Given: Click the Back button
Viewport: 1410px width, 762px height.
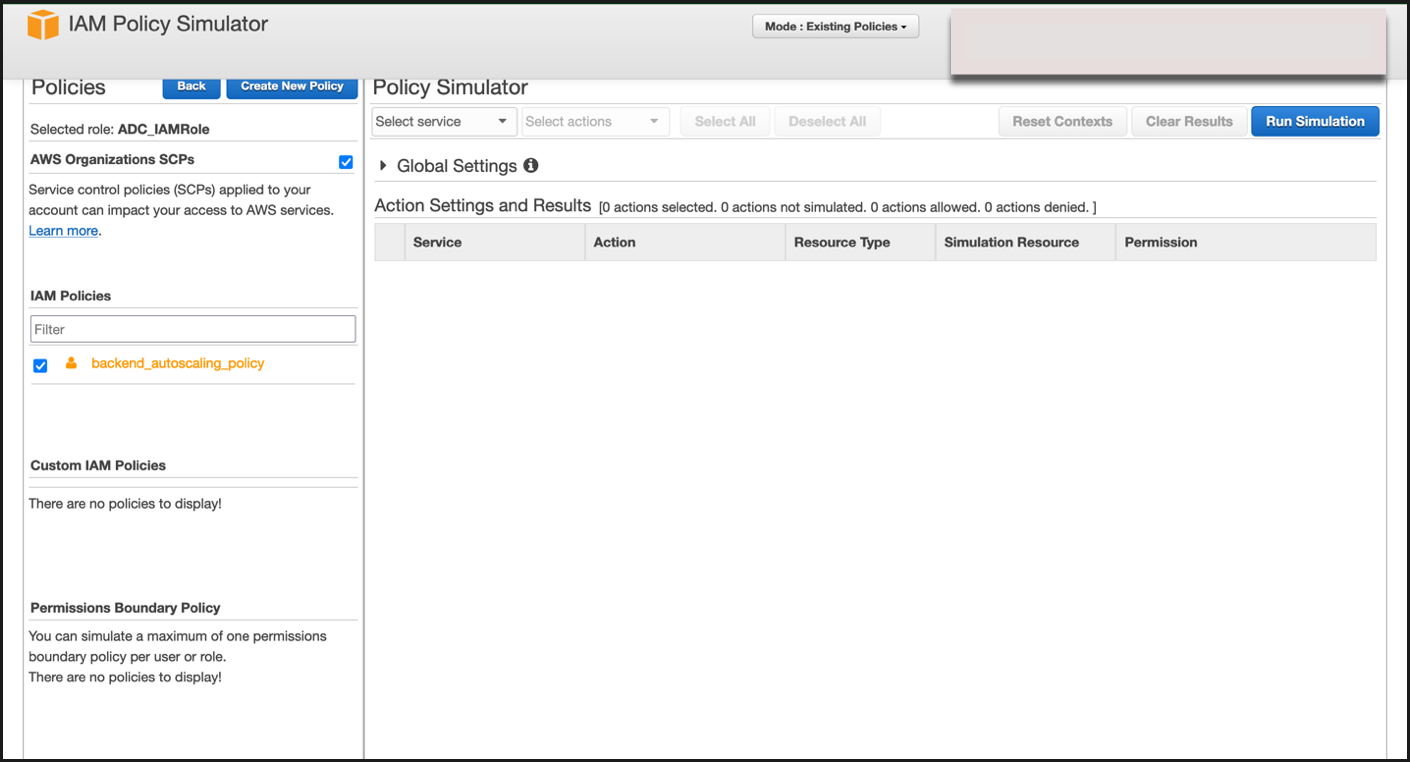Looking at the screenshot, I should tap(191, 86).
